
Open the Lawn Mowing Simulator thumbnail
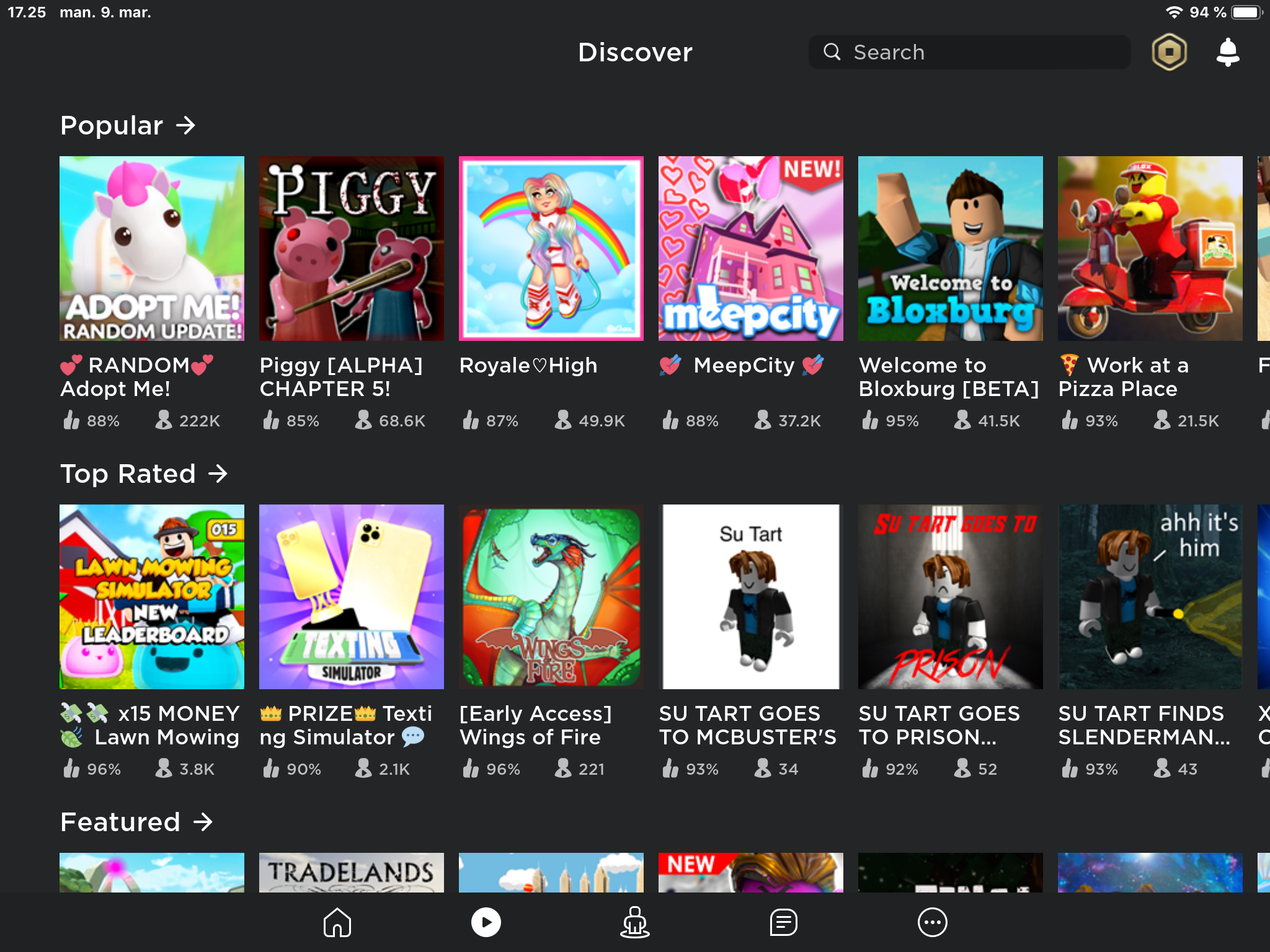tap(152, 597)
